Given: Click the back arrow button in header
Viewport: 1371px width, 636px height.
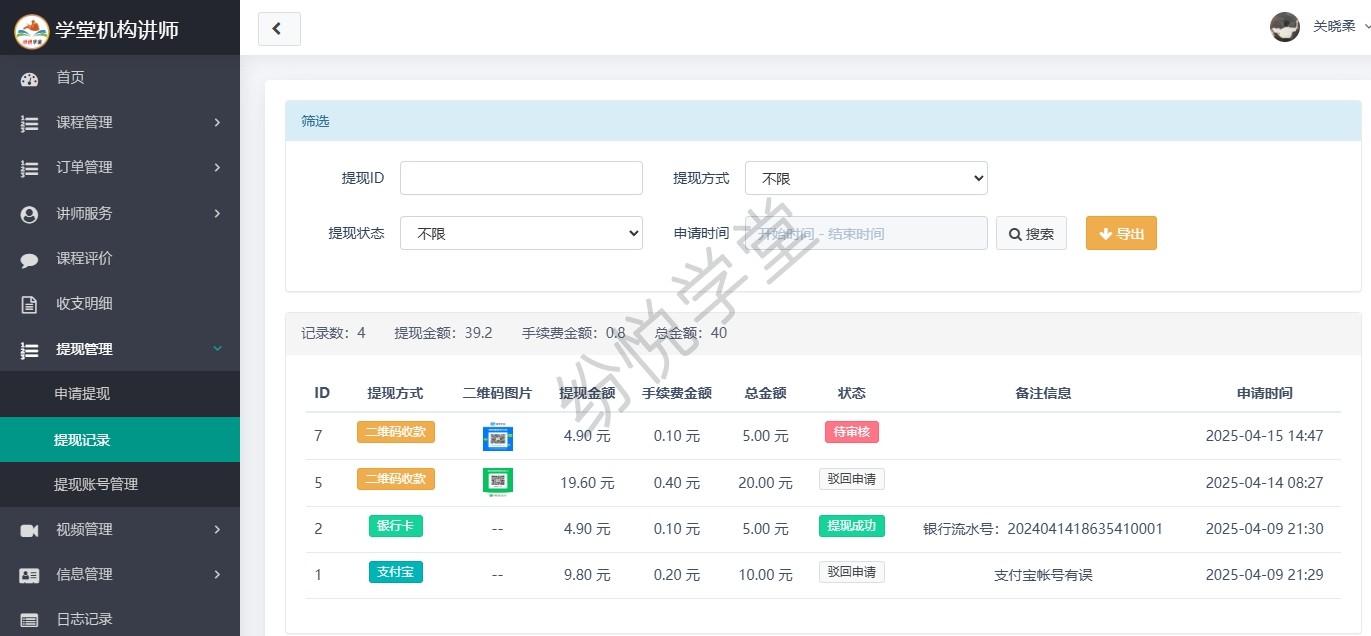Looking at the screenshot, I should 279,29.
